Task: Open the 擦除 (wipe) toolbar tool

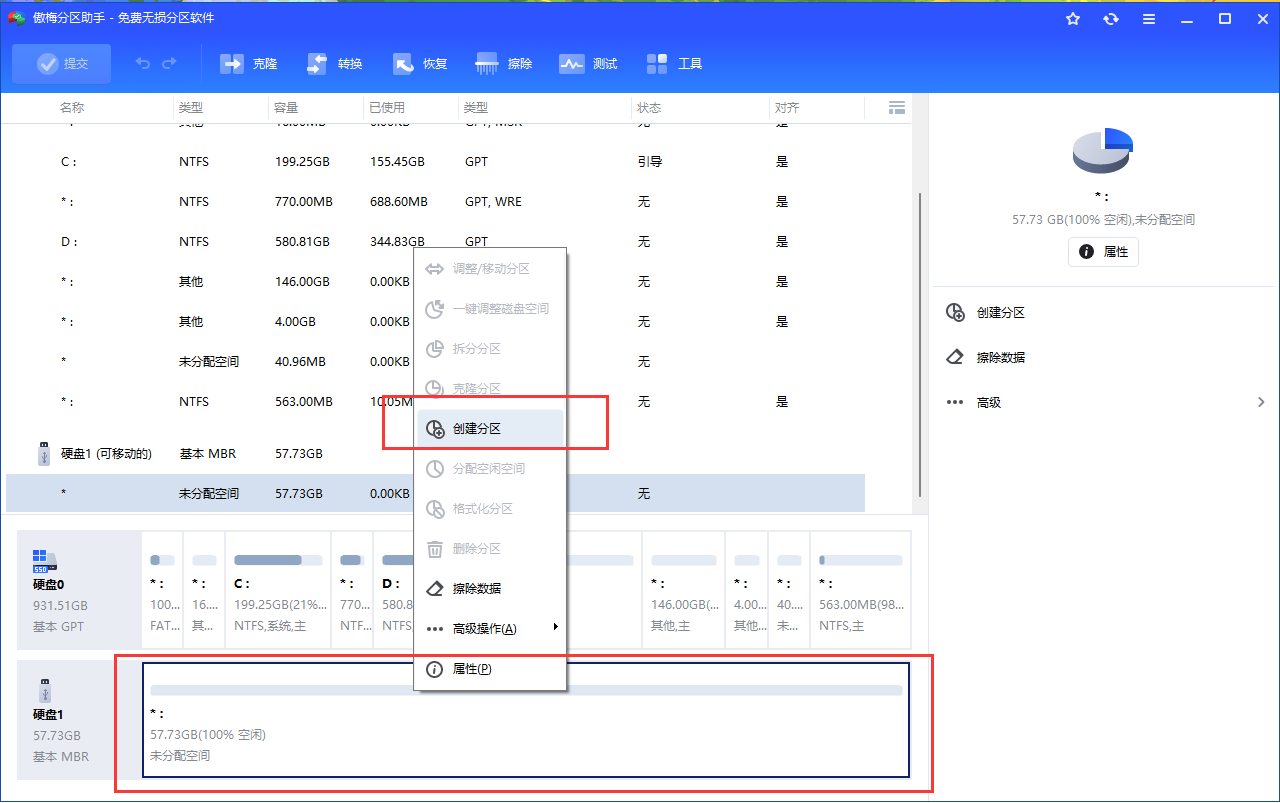Action: click(505, 64)
